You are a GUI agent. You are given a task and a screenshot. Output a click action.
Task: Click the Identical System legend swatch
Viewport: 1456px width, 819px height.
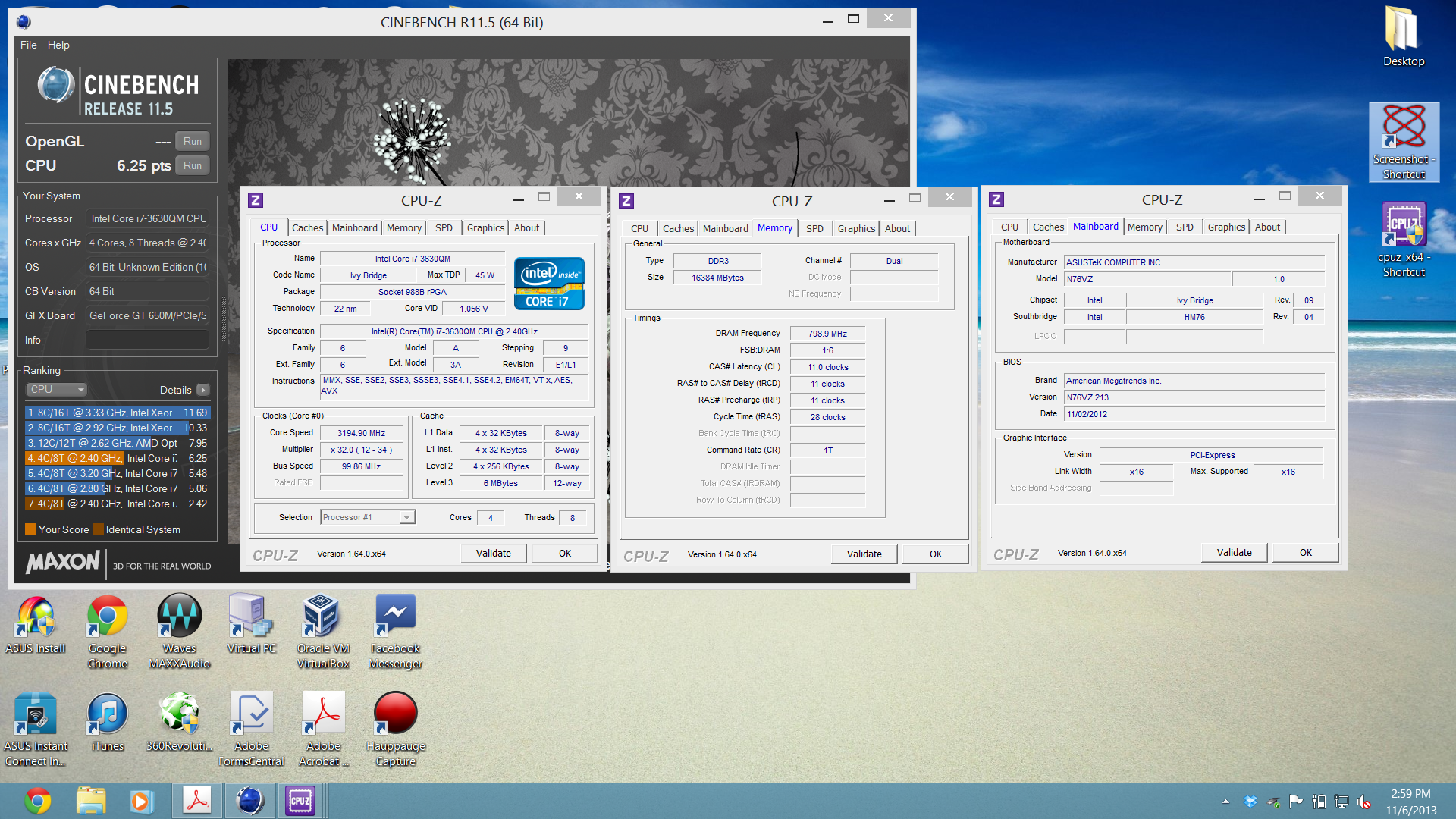[x=98, y=529]
